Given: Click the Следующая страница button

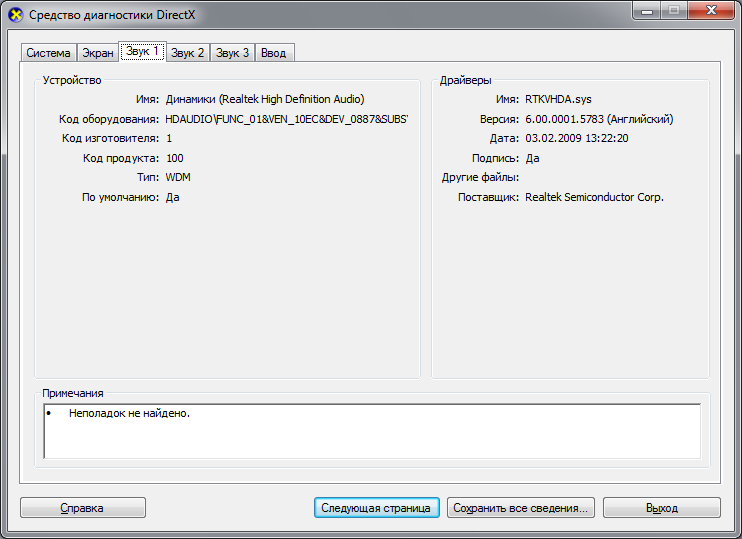Looking at the screenshot, I should (376, 508).
